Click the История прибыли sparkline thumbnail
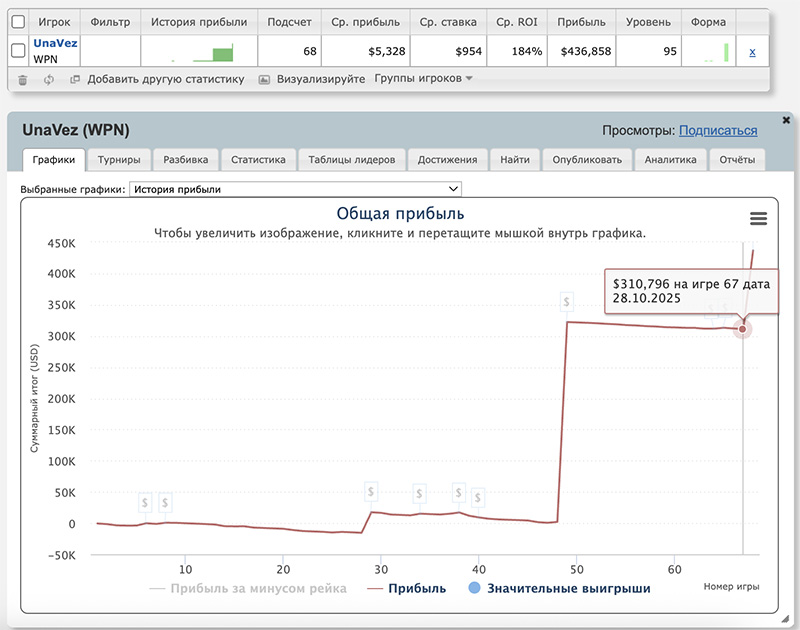The image size is (800, 630). 198,51
